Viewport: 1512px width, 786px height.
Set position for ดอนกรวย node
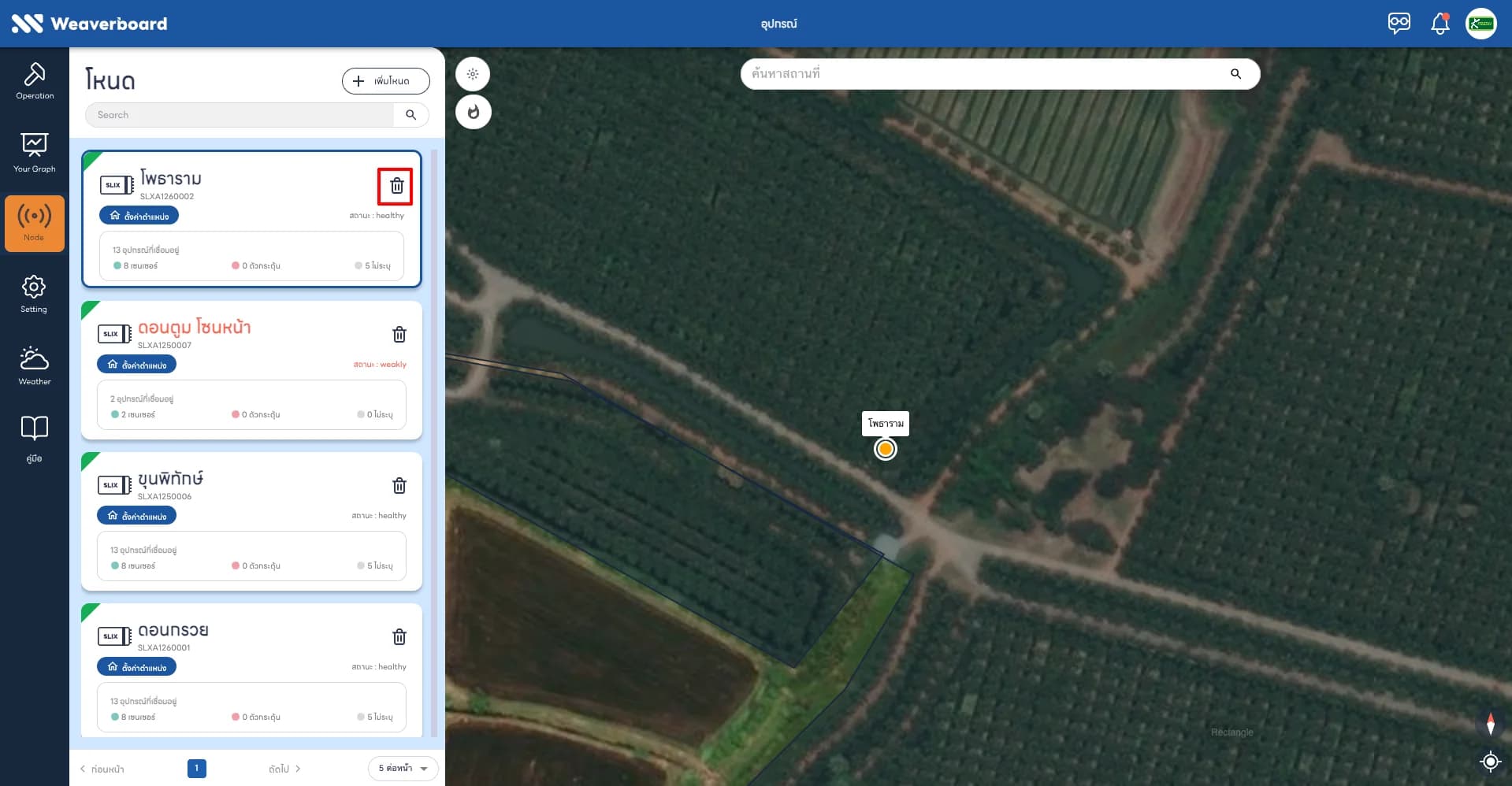pos(137,667)
